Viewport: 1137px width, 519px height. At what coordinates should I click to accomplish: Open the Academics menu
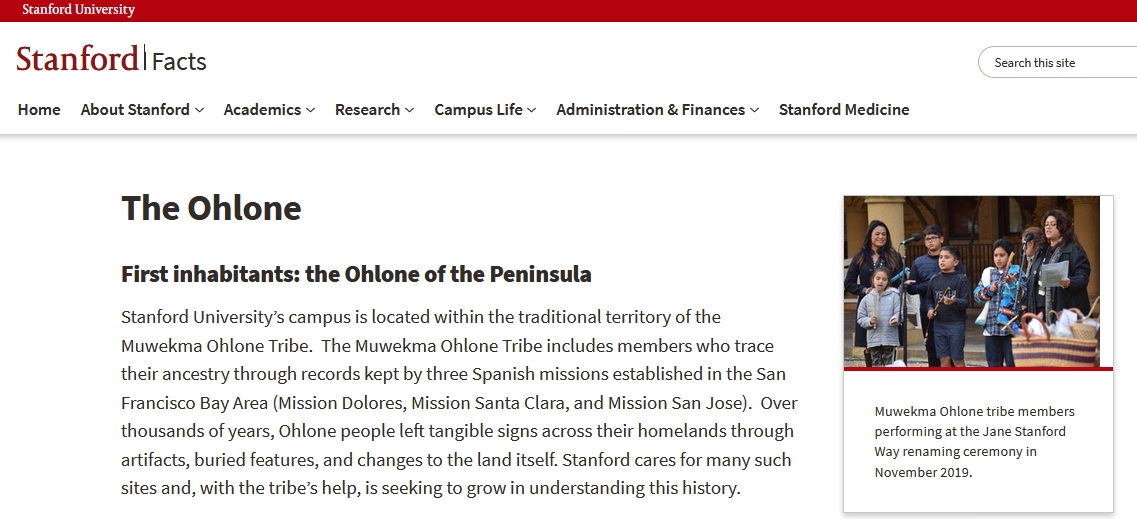262,109
